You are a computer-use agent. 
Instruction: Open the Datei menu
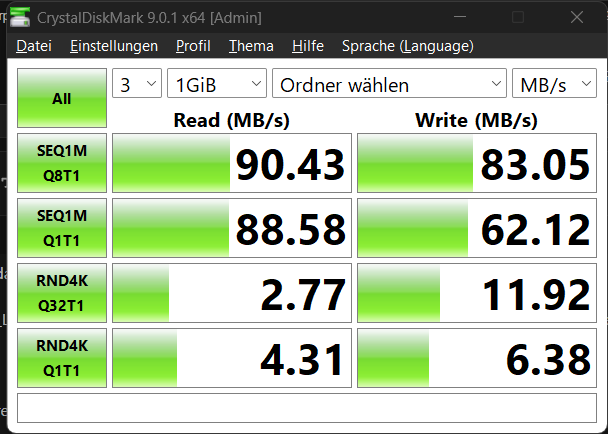(x=34, y=46)
